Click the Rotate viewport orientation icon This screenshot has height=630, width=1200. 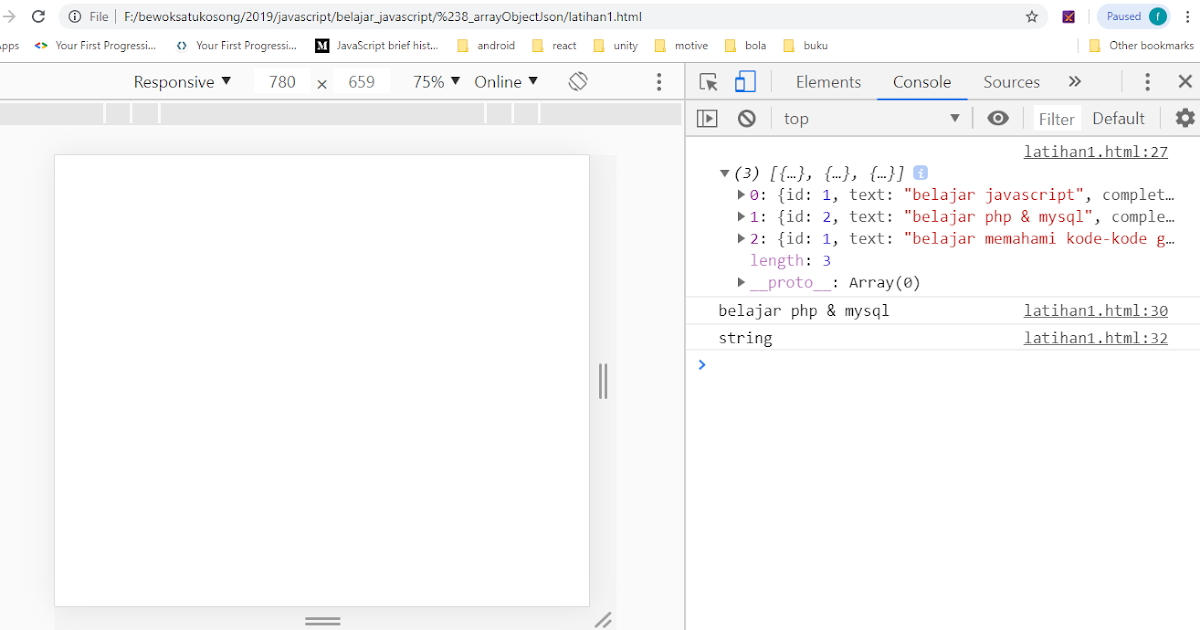(578, 82)
